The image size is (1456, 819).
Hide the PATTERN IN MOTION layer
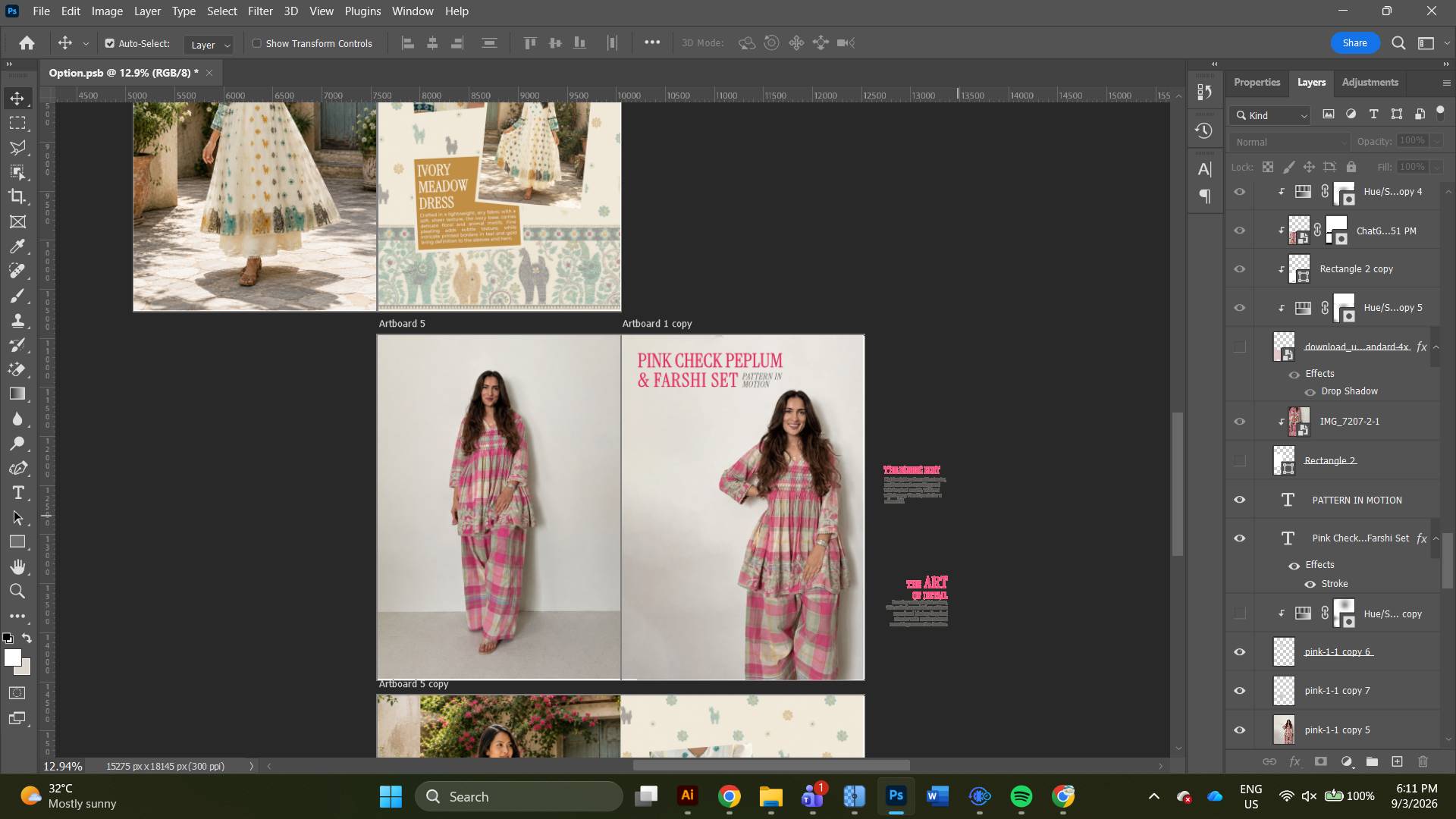(1240, 500)
